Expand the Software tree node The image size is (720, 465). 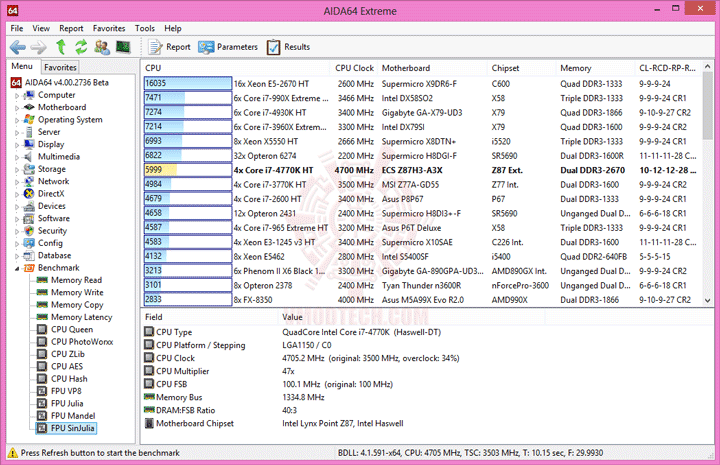tap(17, 219)
